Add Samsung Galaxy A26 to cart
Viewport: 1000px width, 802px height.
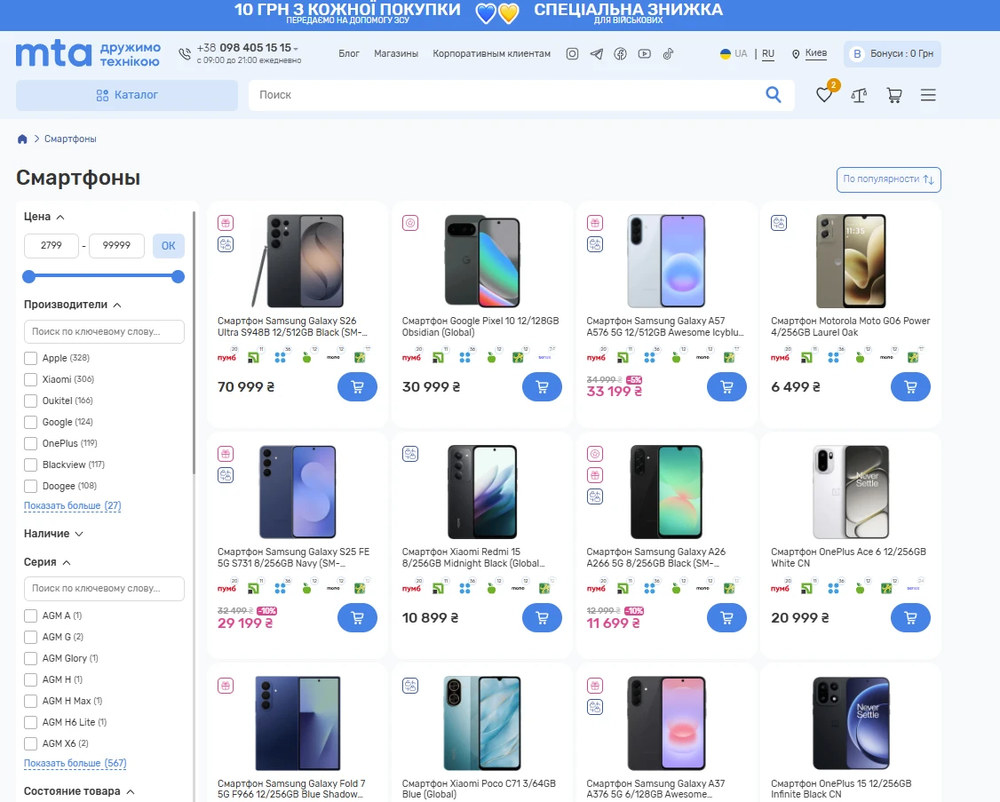(x=726, y=618)
